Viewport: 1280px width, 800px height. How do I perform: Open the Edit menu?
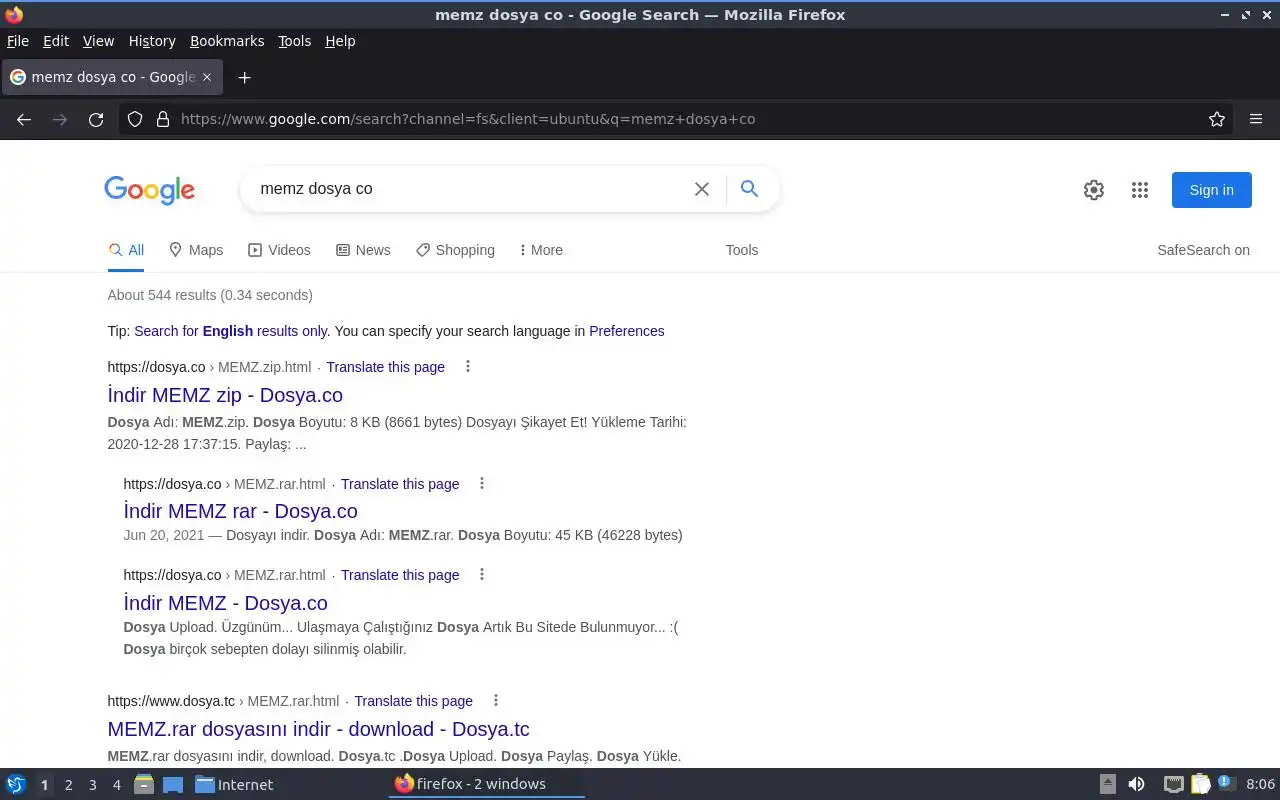click(x=56, y=41)
